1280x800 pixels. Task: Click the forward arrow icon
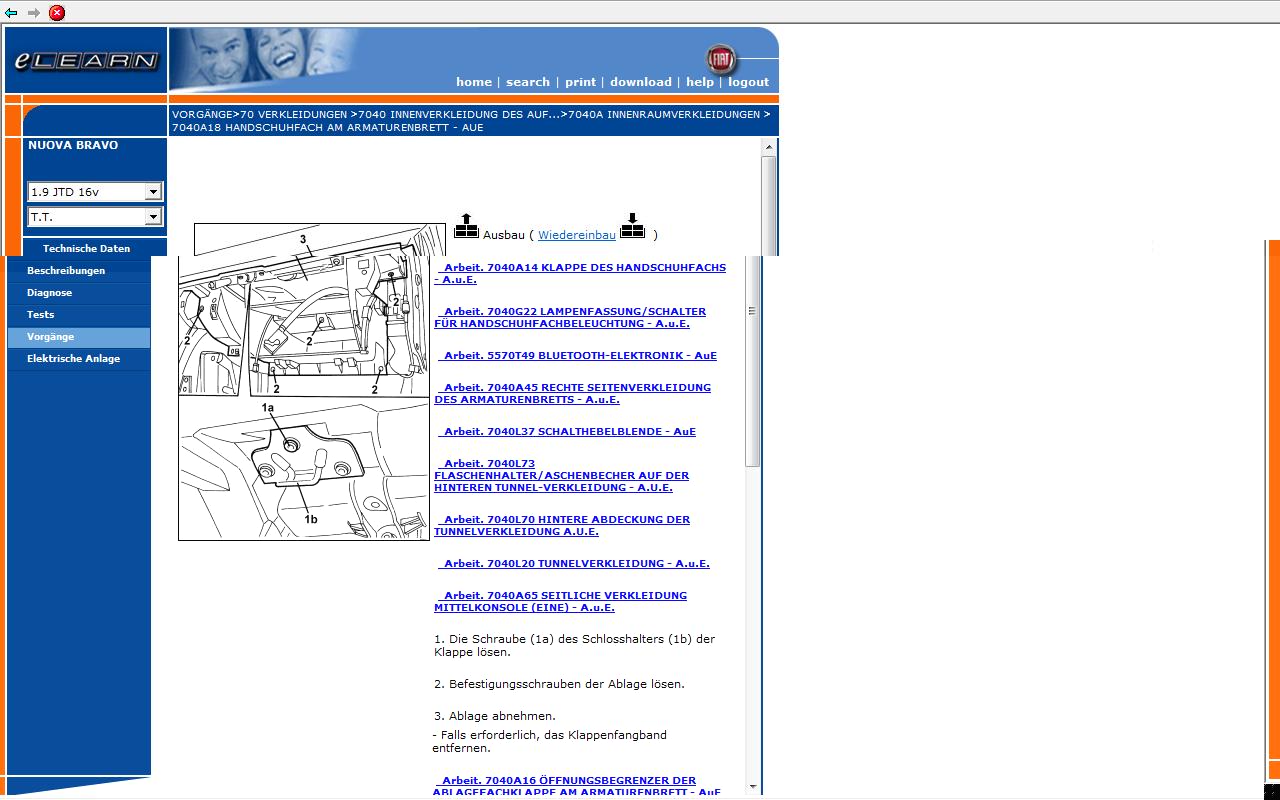pos(33,13)
